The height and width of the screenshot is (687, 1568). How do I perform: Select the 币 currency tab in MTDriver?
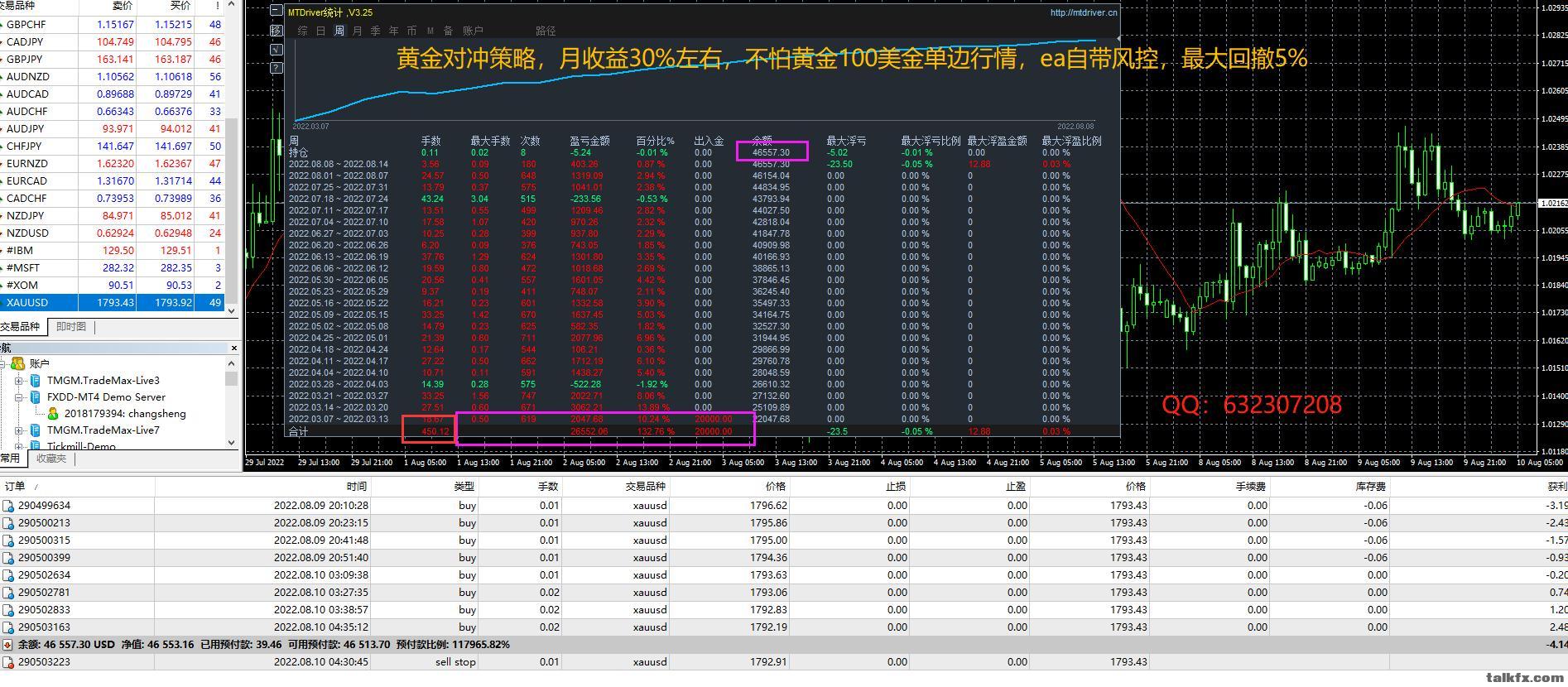[x=411, y=31]
